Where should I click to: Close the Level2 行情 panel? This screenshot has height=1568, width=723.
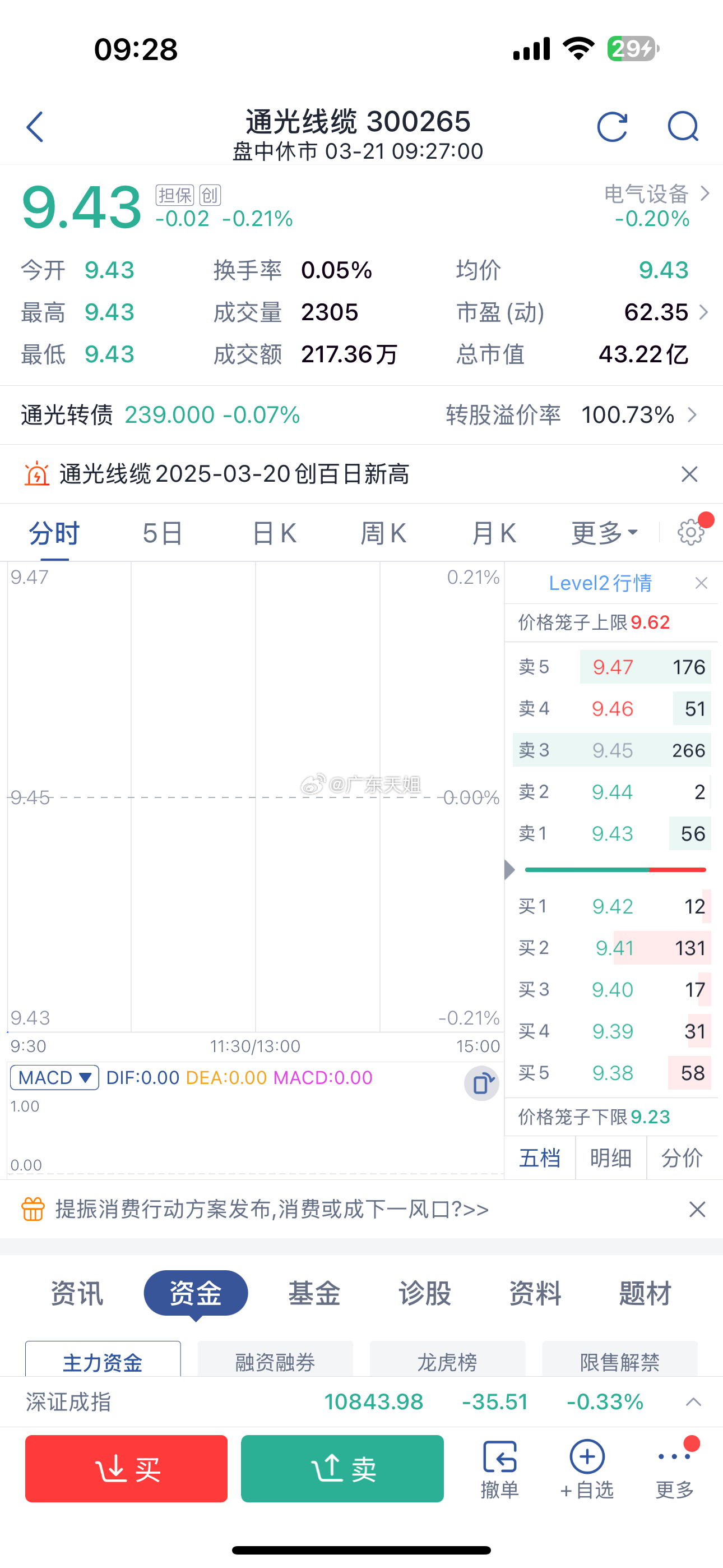click(x=701, y=583)
